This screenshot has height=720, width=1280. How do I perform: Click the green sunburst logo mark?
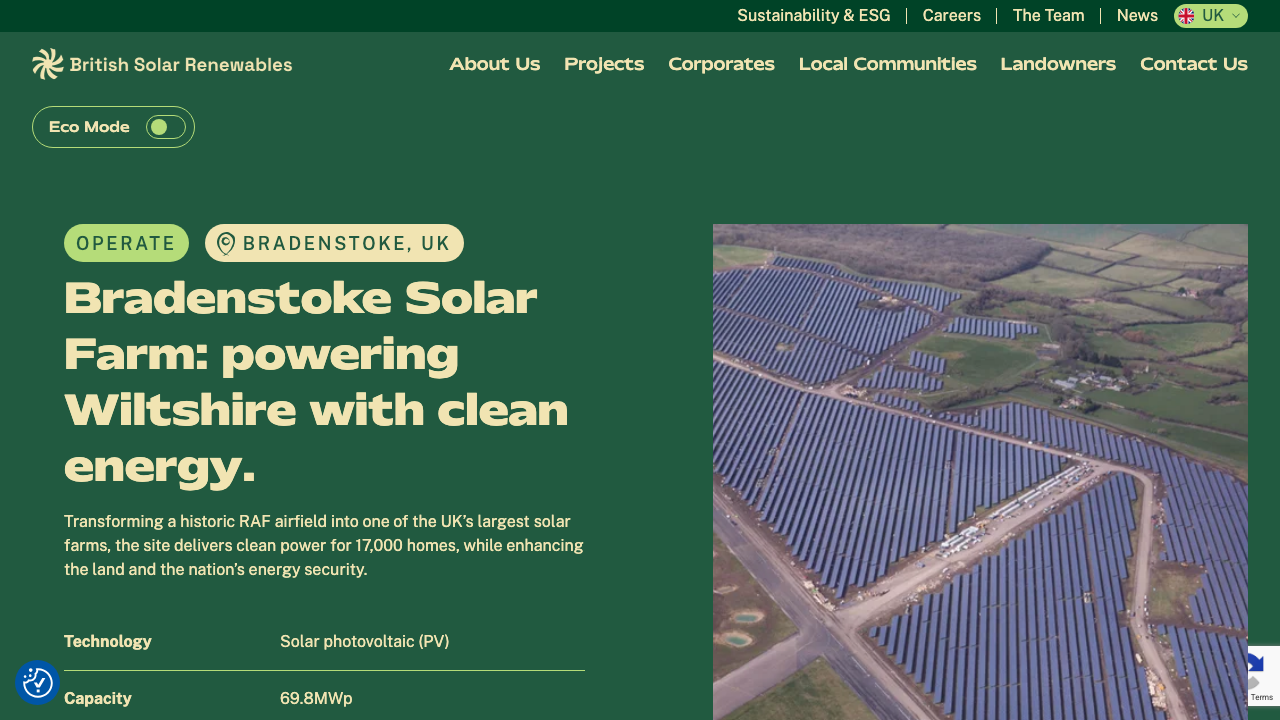click(x=47, y=63)
